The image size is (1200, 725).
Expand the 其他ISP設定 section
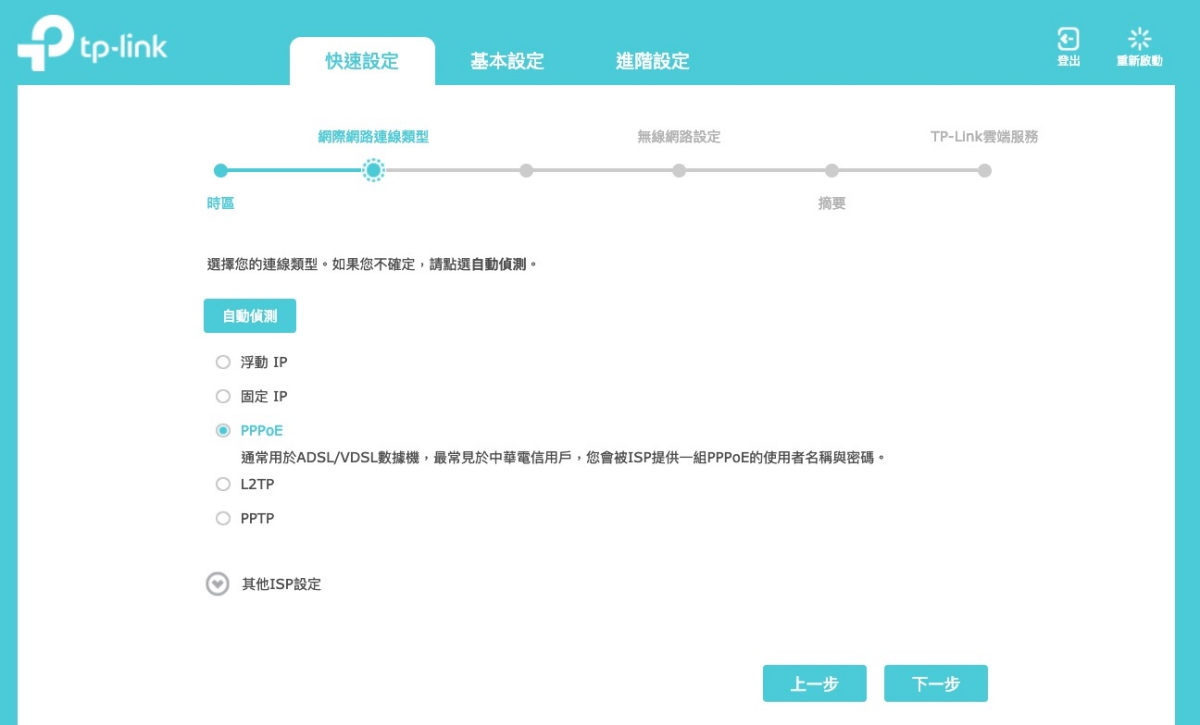coord(218,584)
